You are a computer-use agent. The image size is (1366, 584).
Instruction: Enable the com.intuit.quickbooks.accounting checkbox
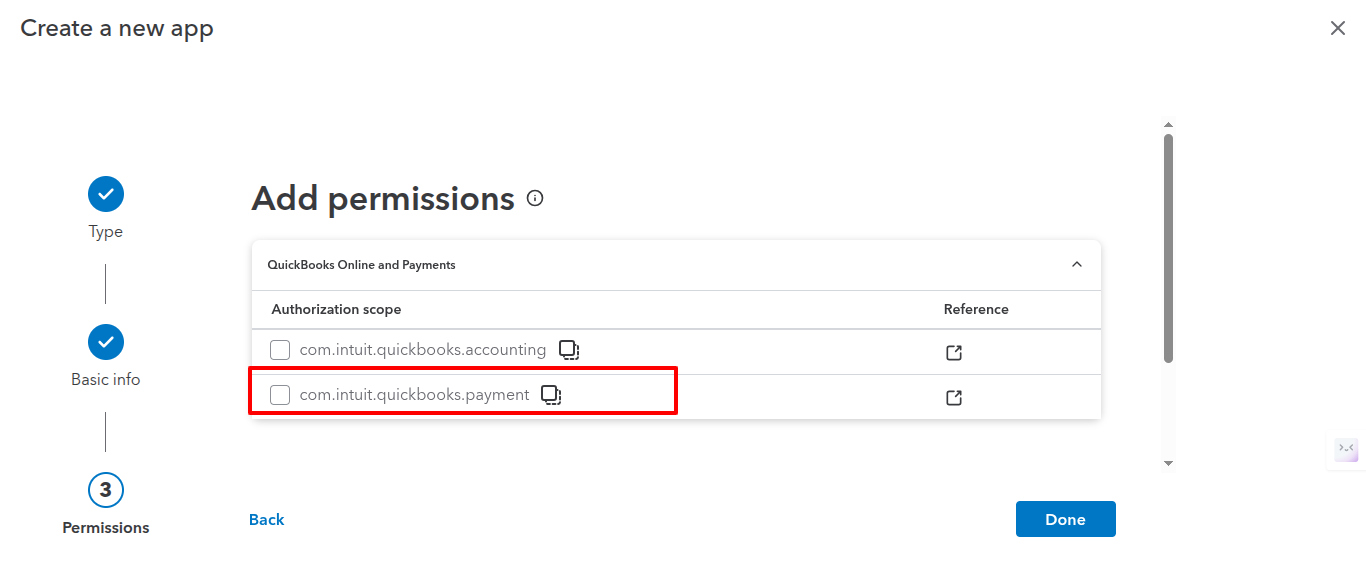(x=281, y=350)
